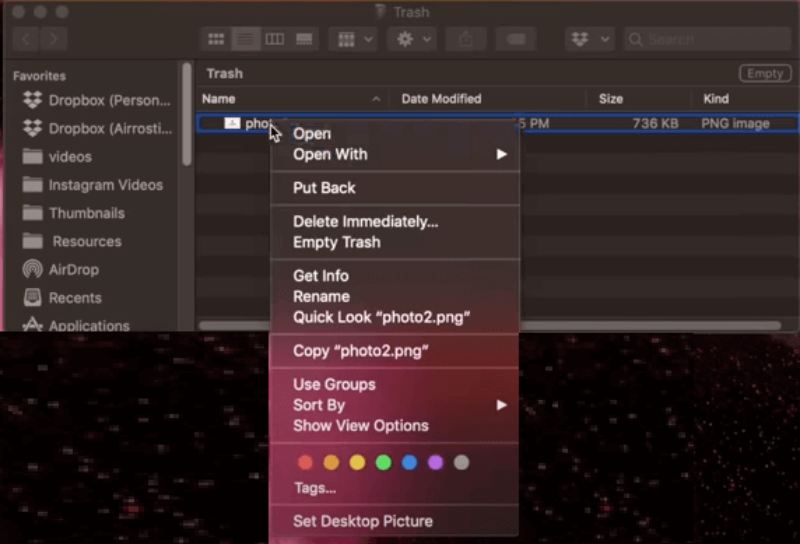Switch to icon view in toolbar
This screenshot has width=800, height=544.
click(x=215, y=39)
